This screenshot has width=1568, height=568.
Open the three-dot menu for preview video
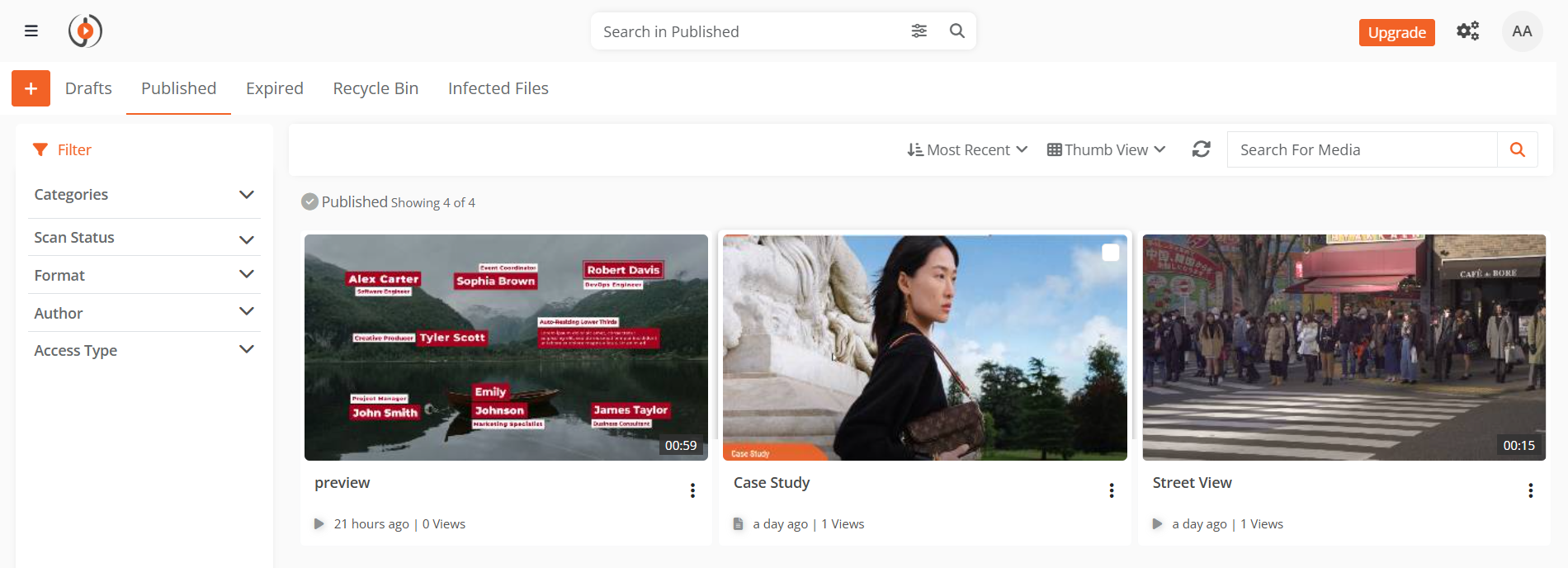692,490
